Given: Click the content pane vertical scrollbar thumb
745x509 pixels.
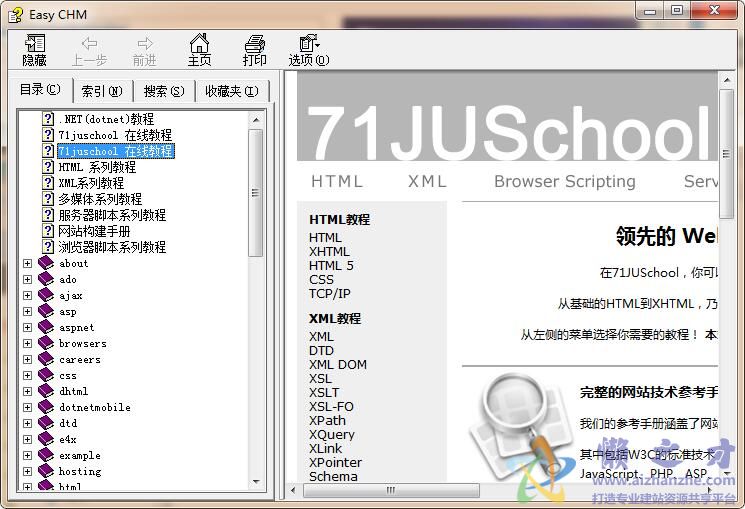Looking at the screenshot, I should 726,154.
